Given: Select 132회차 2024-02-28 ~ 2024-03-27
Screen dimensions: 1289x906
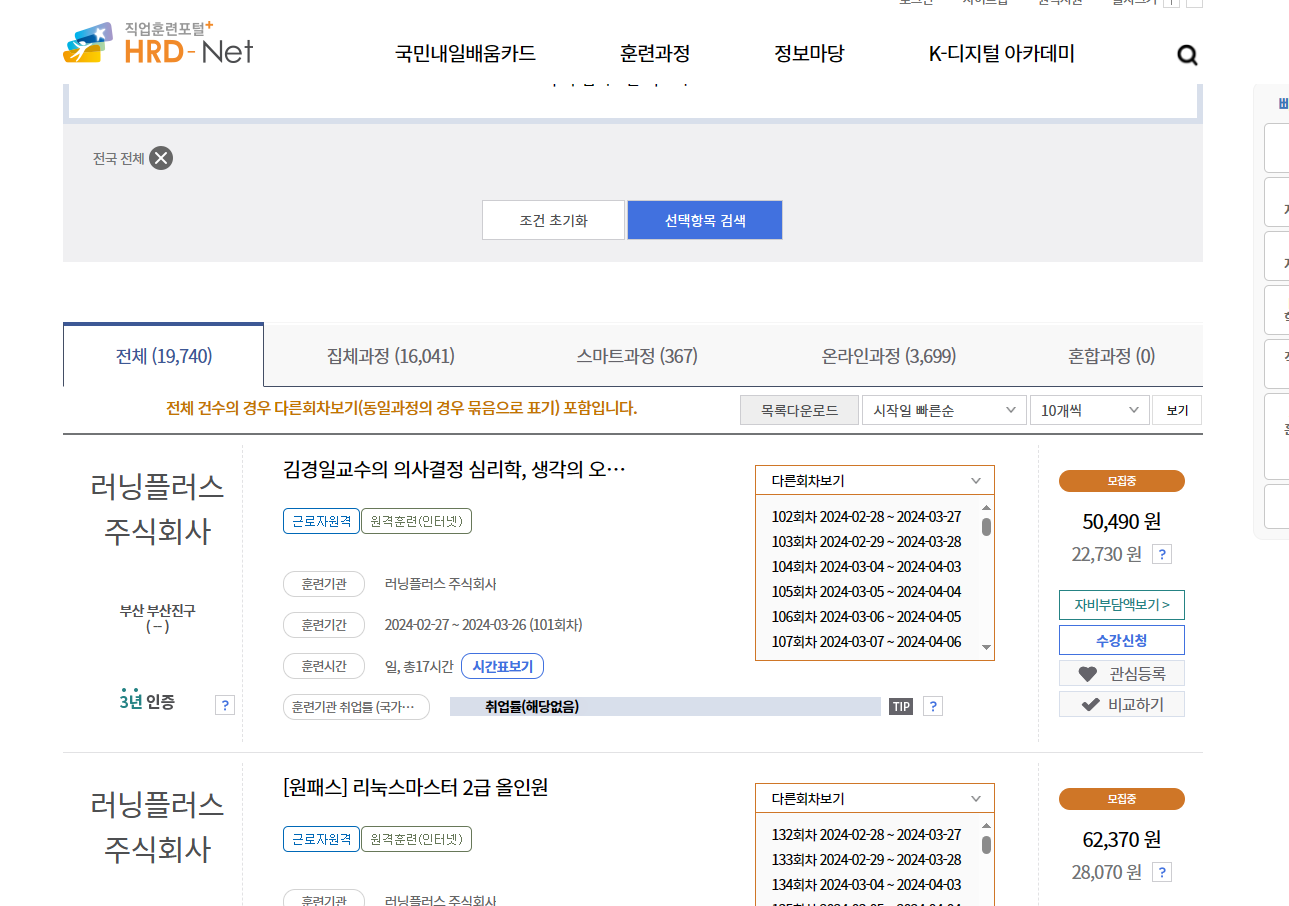Looking at the screenshot, I should (866, 835).
